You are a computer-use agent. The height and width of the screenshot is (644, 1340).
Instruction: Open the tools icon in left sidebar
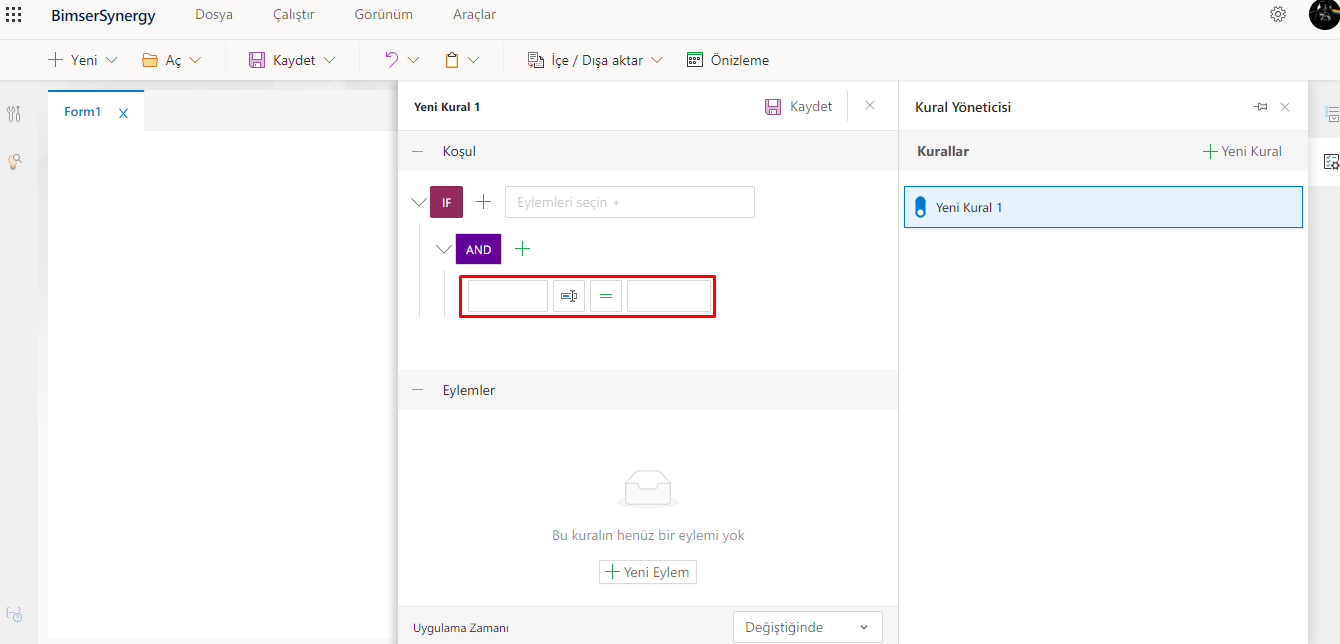click(x=14, y=114)
